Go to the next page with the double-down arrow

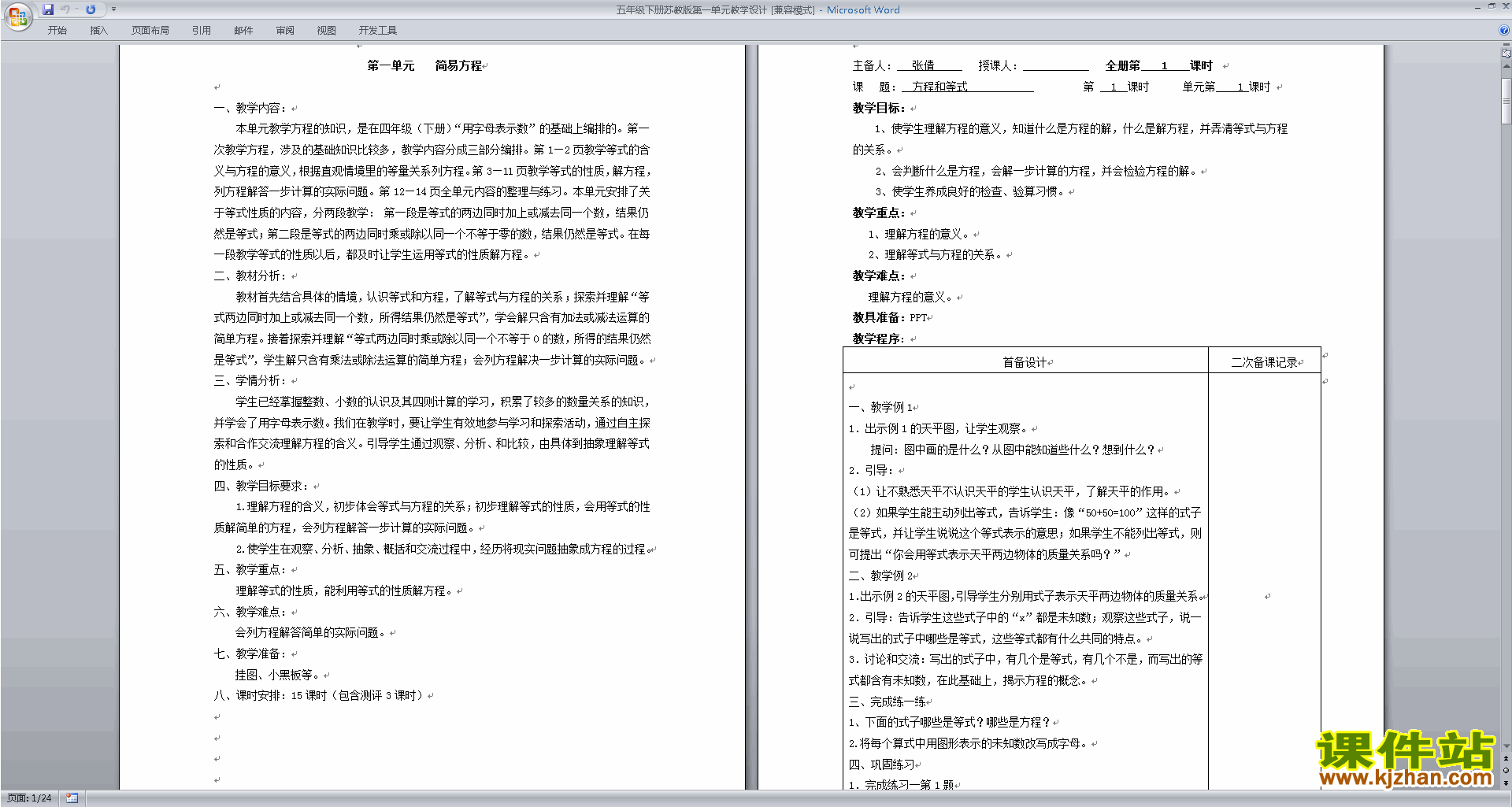coord(1506,783)
